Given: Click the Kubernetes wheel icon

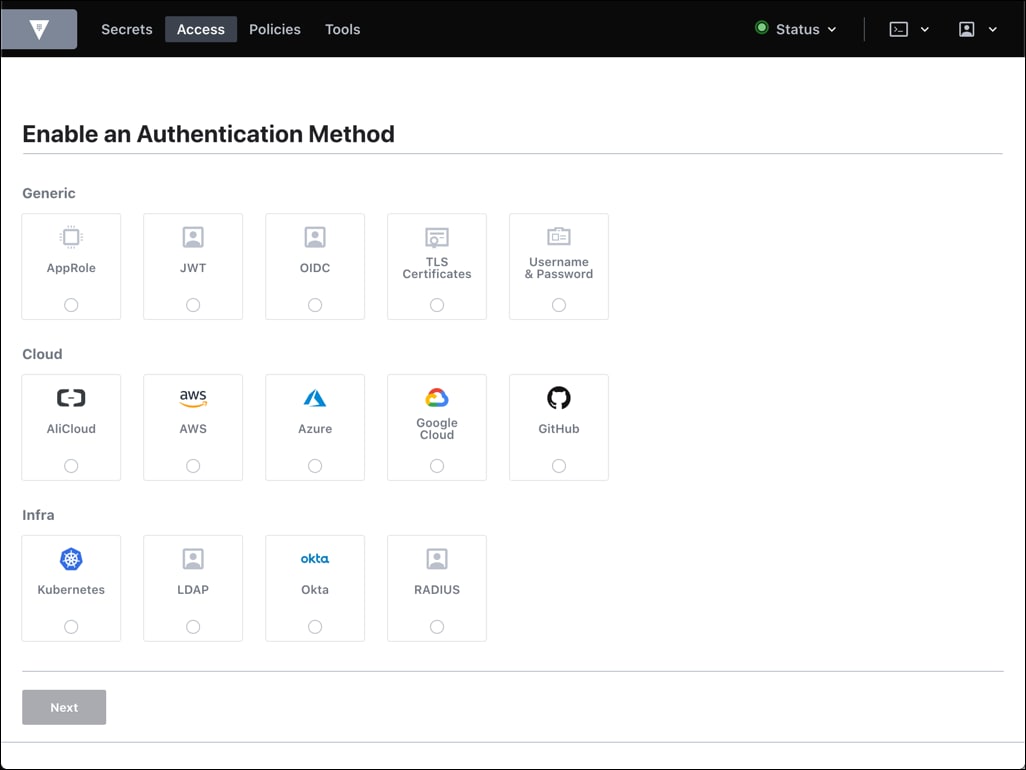Looking at the screenshot, I should 71,559.
